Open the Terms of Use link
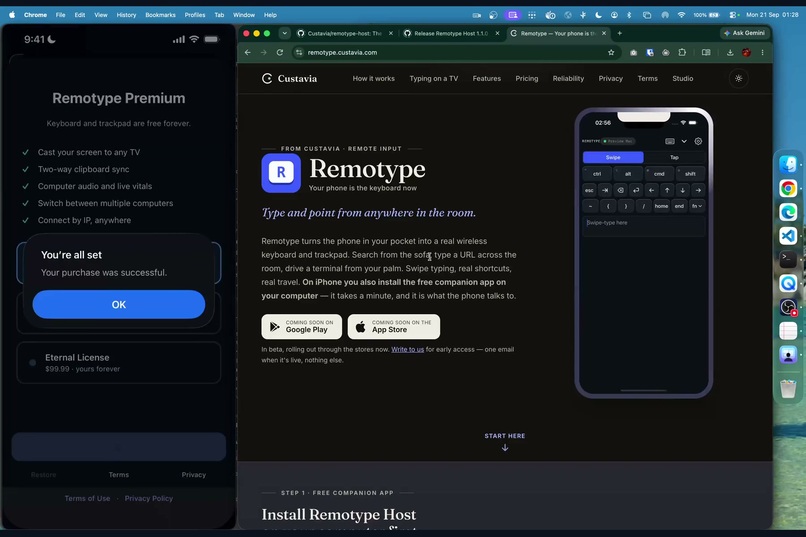This screenshot has width=806, height=537. [87, 498]
